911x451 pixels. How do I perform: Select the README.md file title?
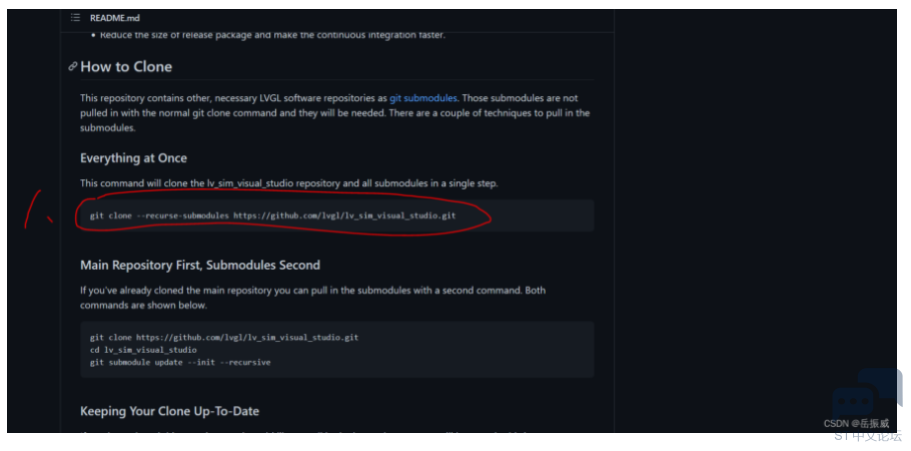pos(115,18)
